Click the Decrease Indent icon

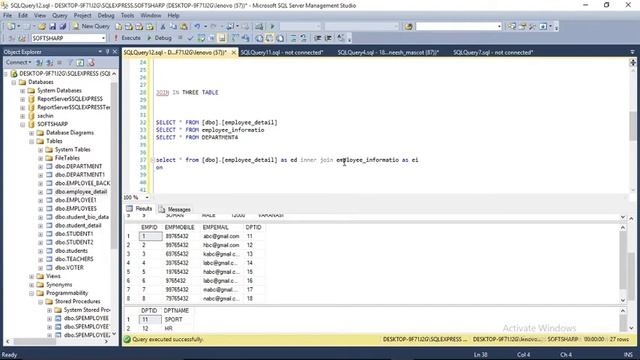pos(318,38)
